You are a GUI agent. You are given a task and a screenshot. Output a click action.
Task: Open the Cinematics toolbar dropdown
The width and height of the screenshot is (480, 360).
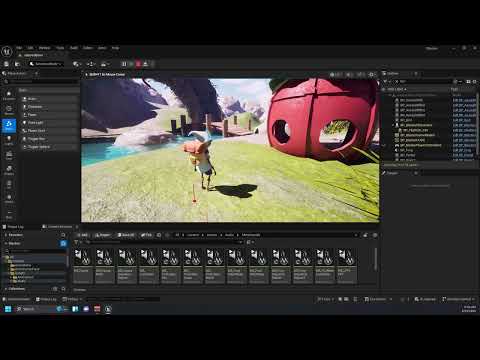pos(105,64)
